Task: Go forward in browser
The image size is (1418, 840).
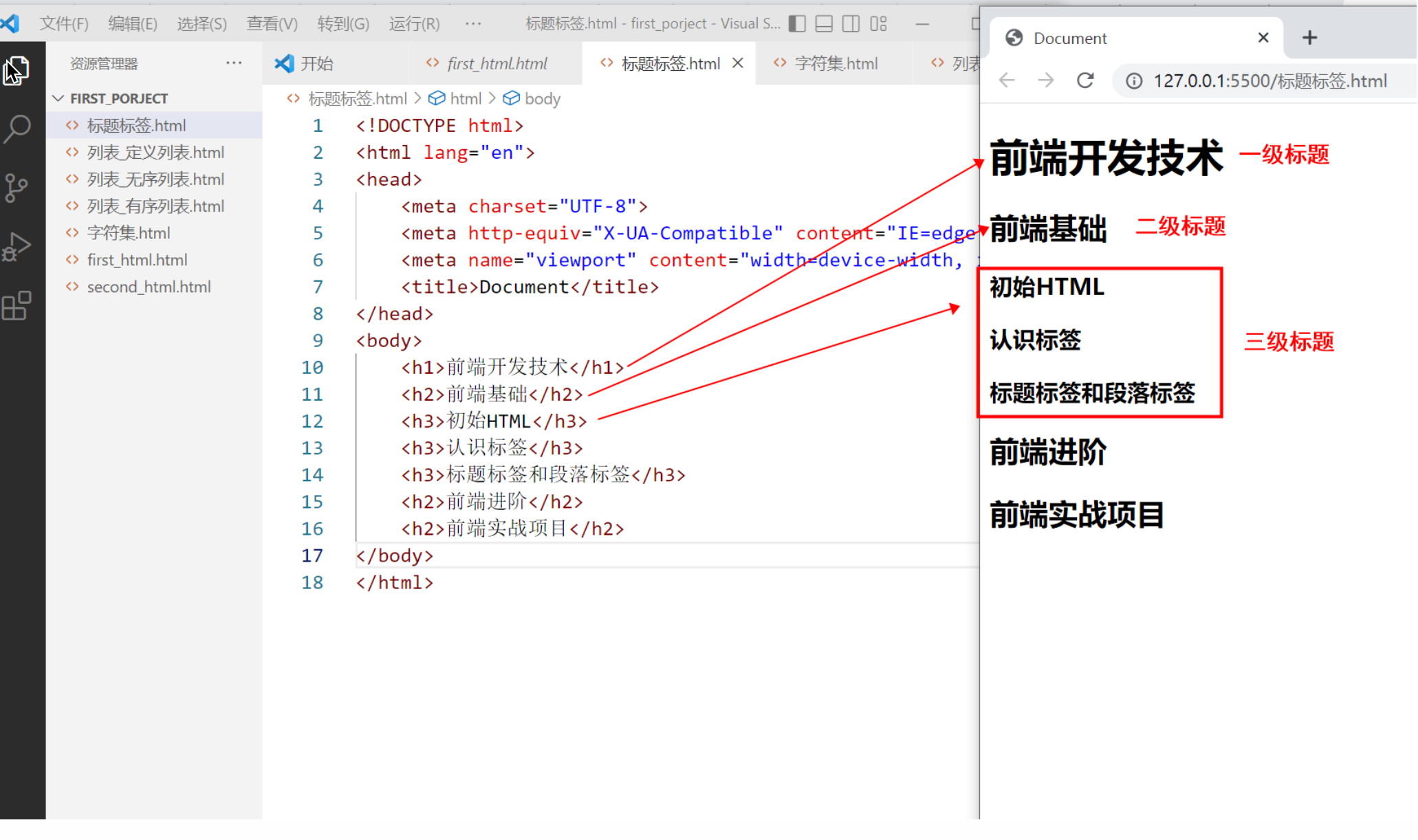Action: 1046,80
